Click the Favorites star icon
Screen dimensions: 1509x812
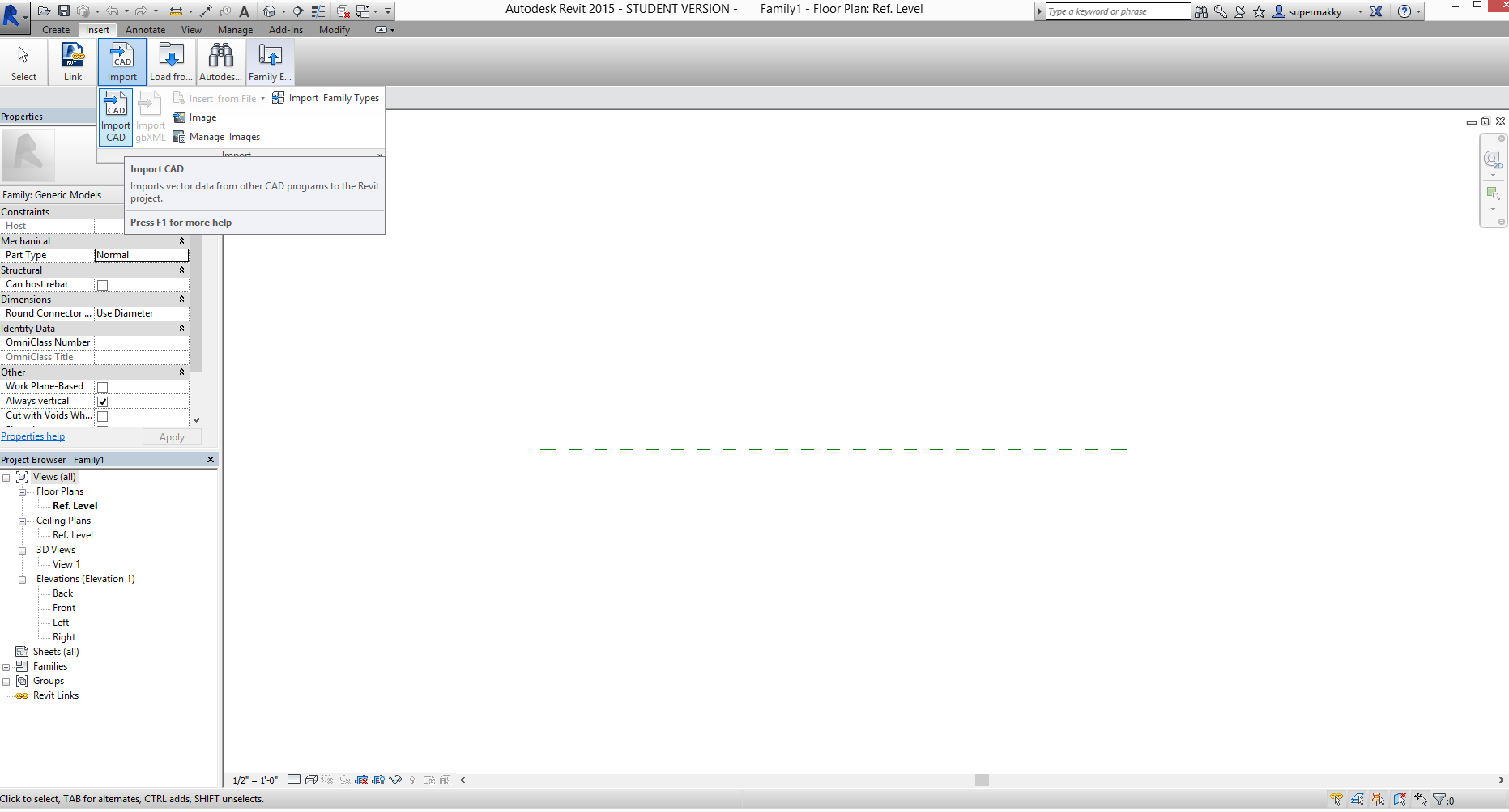[x=1259, y=11]
